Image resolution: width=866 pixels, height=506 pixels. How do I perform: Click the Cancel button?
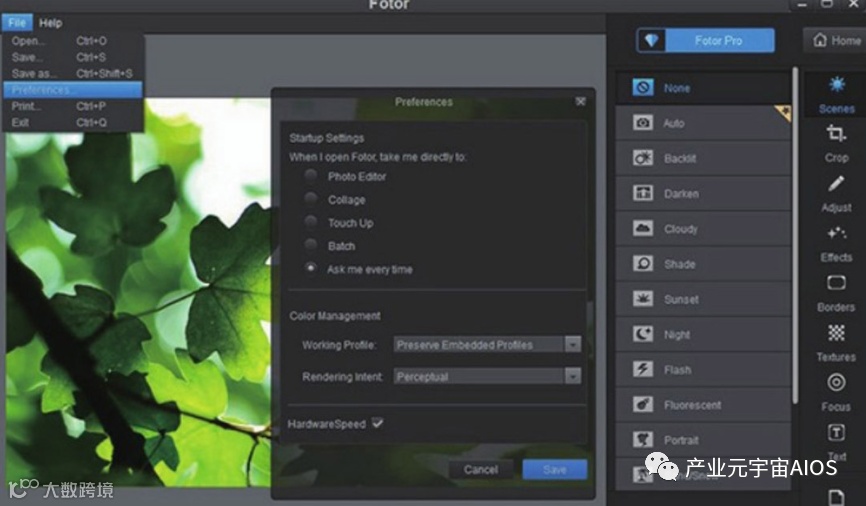point(481,469)
